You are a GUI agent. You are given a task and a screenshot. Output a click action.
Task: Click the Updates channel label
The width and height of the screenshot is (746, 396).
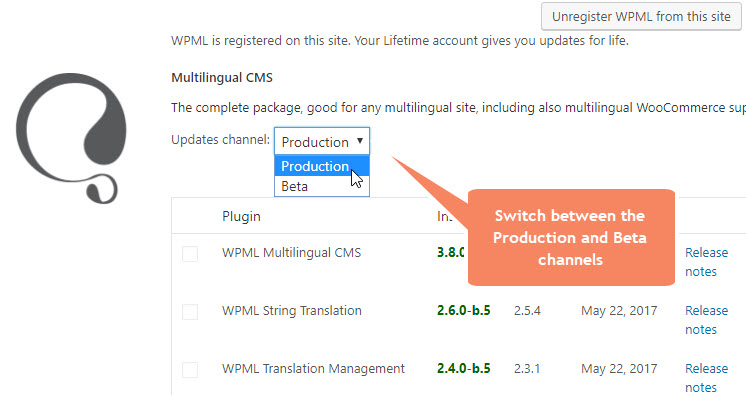coord(220,140)
